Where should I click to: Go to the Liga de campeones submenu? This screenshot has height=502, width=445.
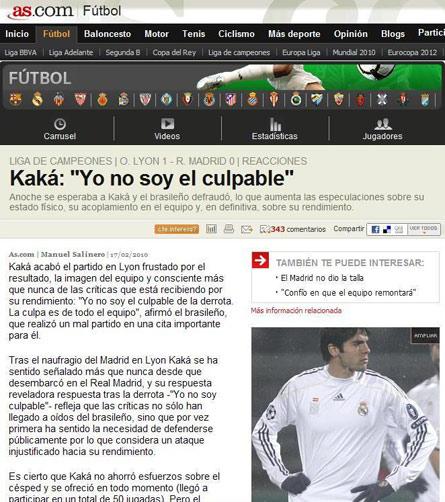pyautogui.click(x=239, y=53)
